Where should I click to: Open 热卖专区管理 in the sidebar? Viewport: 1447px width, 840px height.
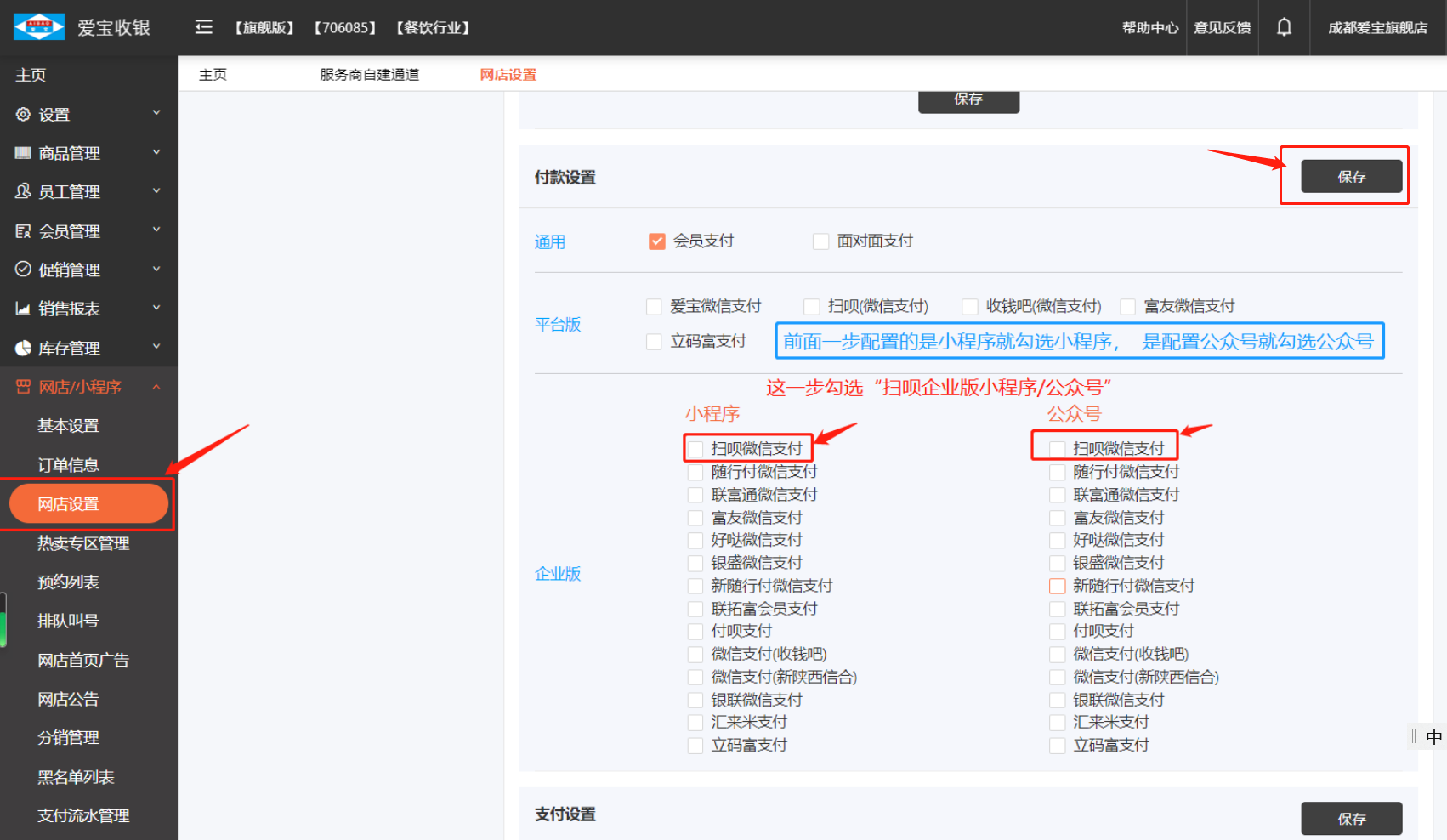[x=83, y=543]
